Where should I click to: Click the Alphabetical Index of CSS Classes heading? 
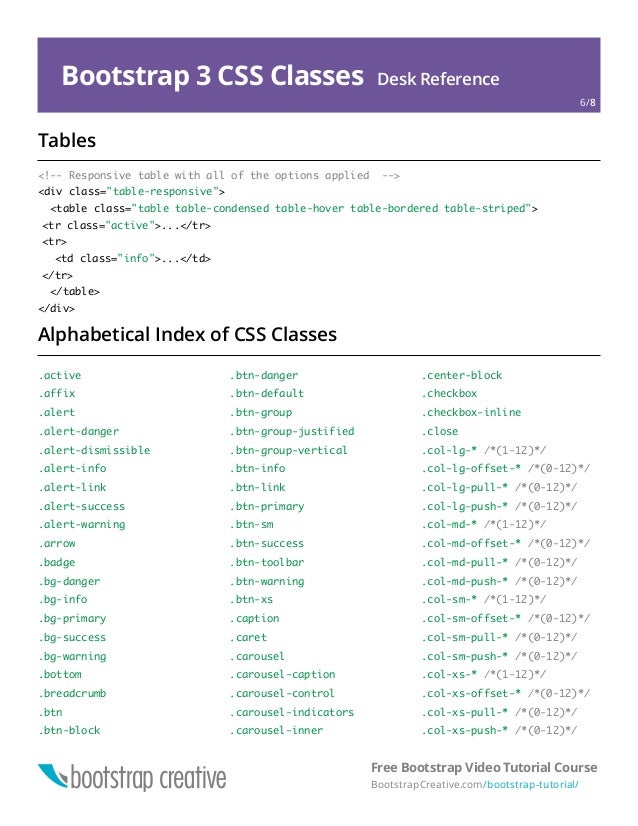click(x=187, y=335)
